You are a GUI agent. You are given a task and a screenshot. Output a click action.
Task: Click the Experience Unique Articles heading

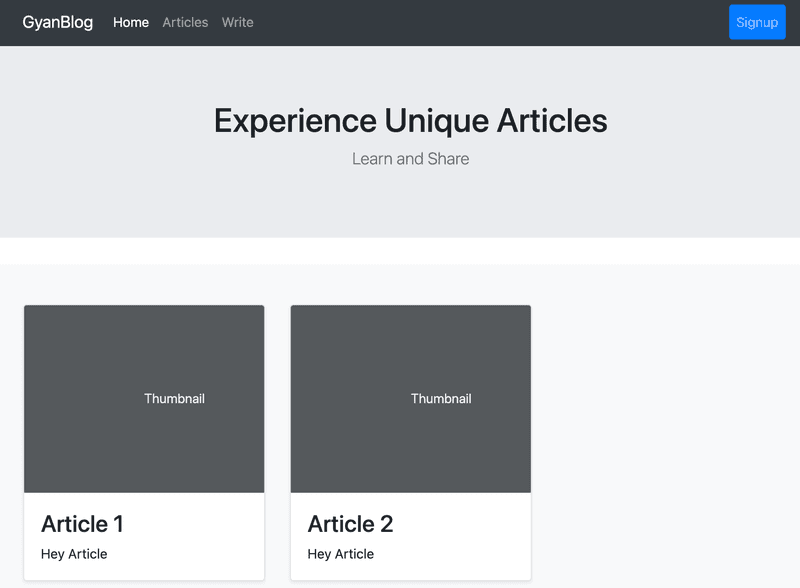click(409, 121)
